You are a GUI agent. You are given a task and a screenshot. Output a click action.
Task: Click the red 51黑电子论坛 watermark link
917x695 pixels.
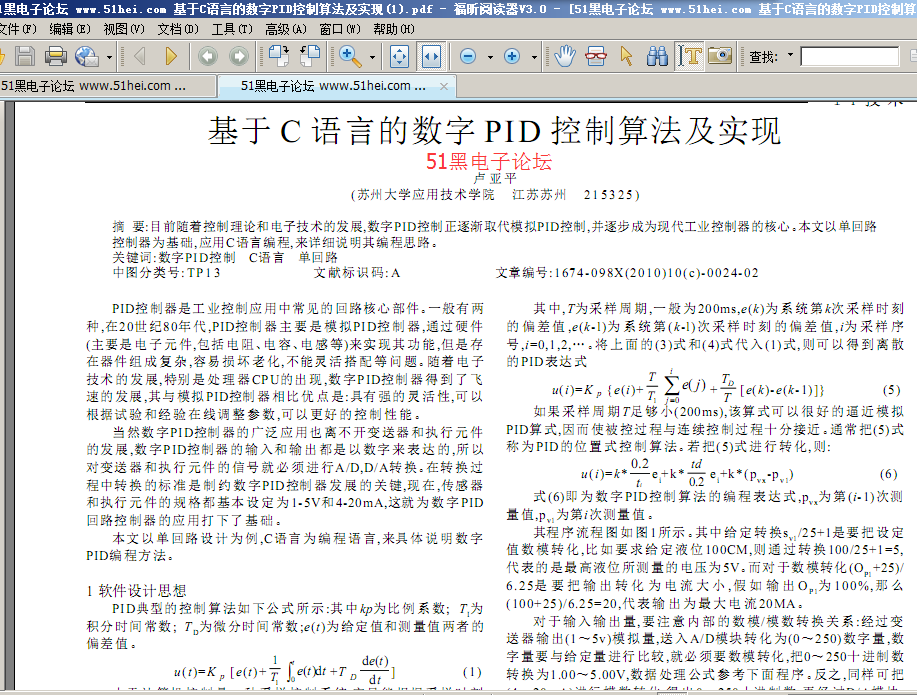(x=489, y=161)
